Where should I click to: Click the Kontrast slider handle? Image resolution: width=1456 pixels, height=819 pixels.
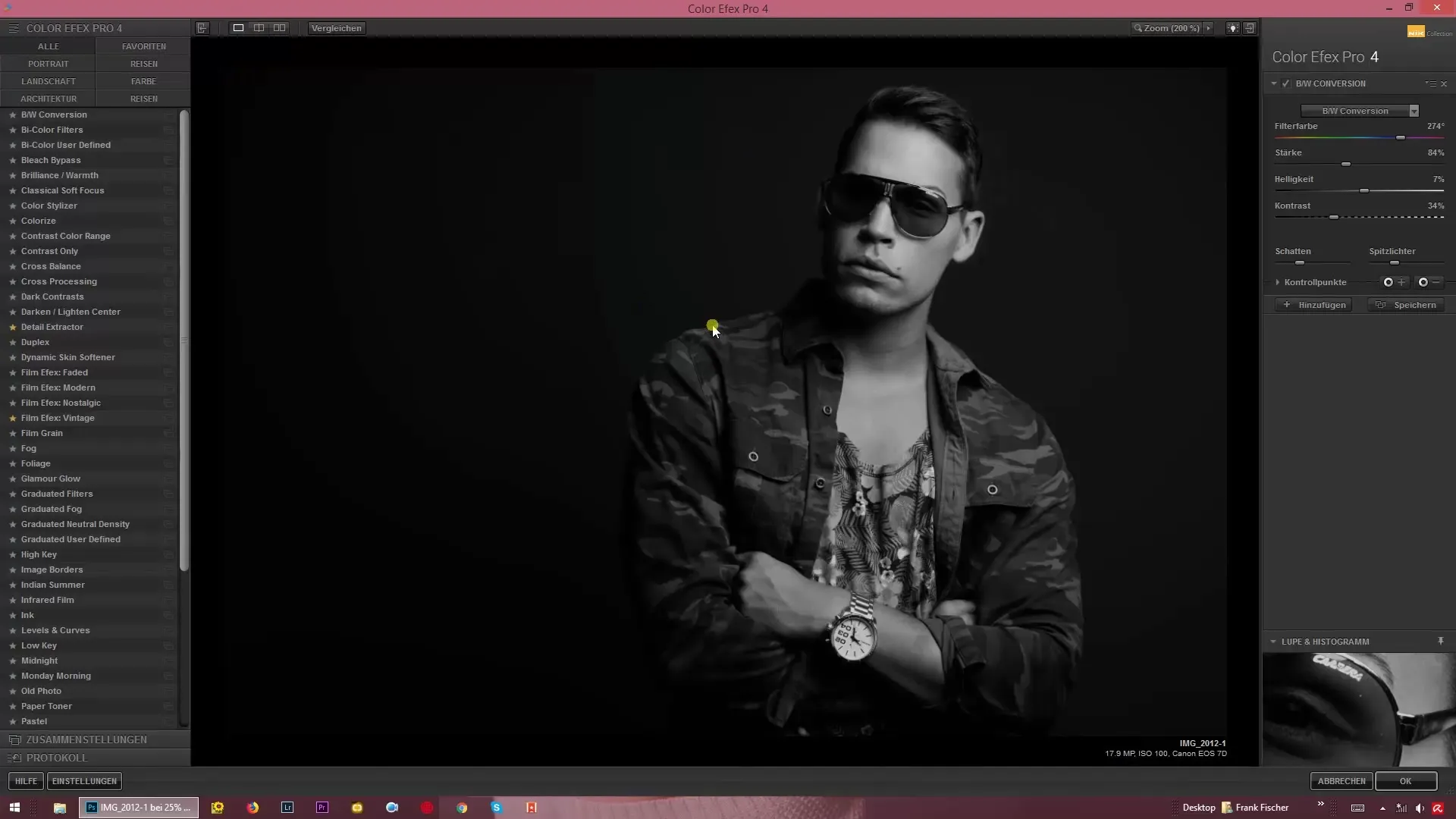(1334, 218)
